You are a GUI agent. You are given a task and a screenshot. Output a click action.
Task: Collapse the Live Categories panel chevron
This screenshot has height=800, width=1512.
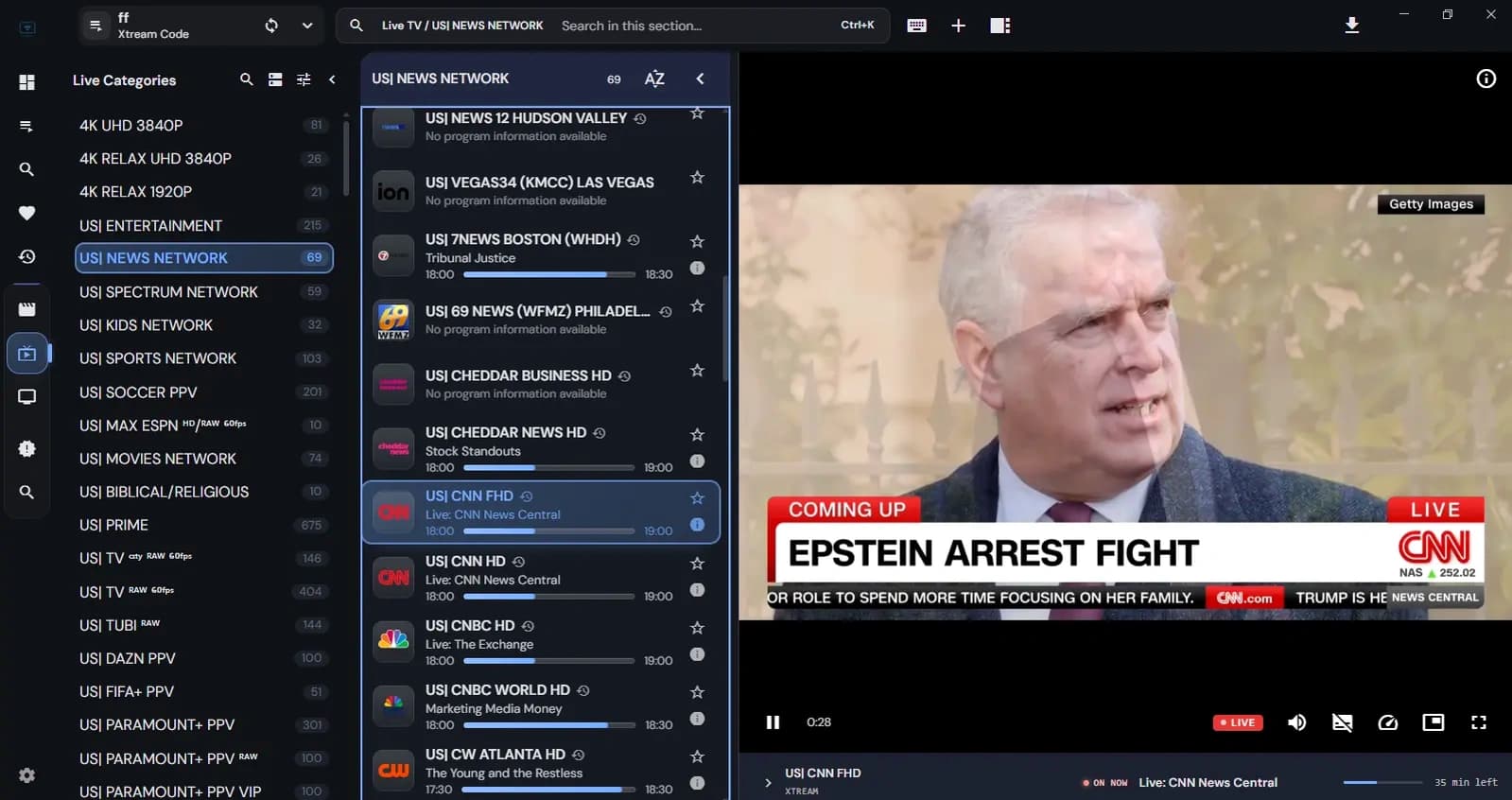pos(332,79)
